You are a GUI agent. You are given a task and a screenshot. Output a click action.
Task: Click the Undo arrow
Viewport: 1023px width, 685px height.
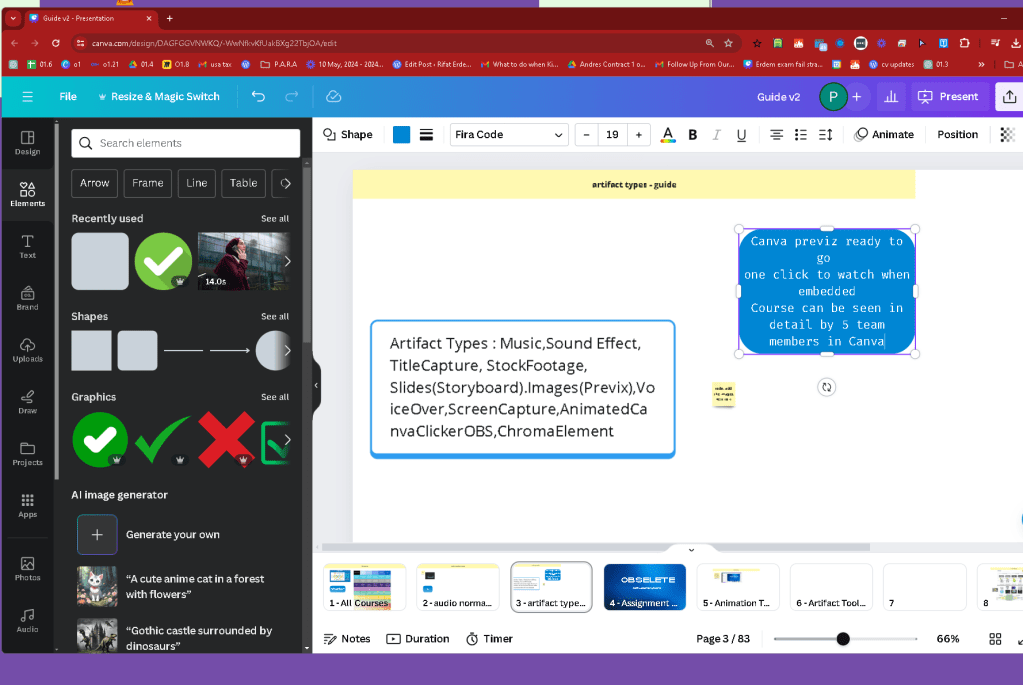[258, 97]
